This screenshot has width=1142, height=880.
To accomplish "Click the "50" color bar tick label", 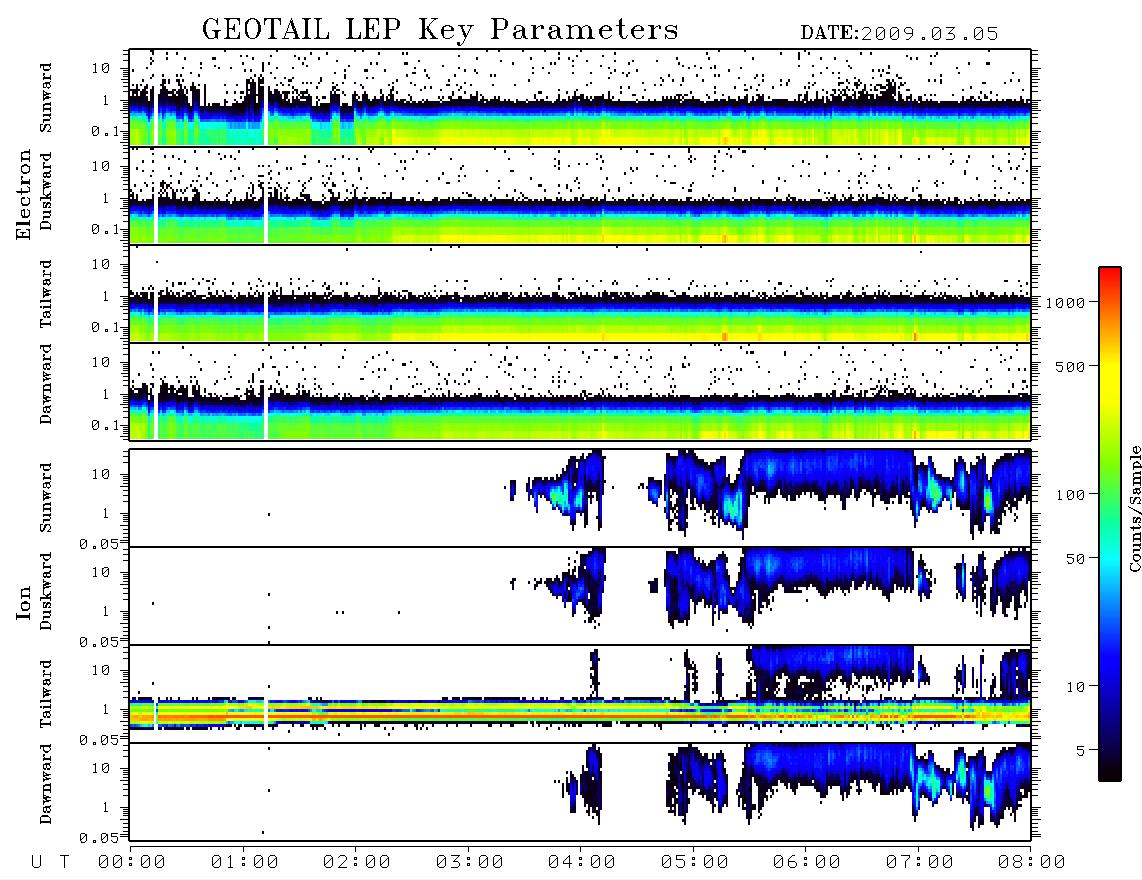I will click(x=1076, y=559).
